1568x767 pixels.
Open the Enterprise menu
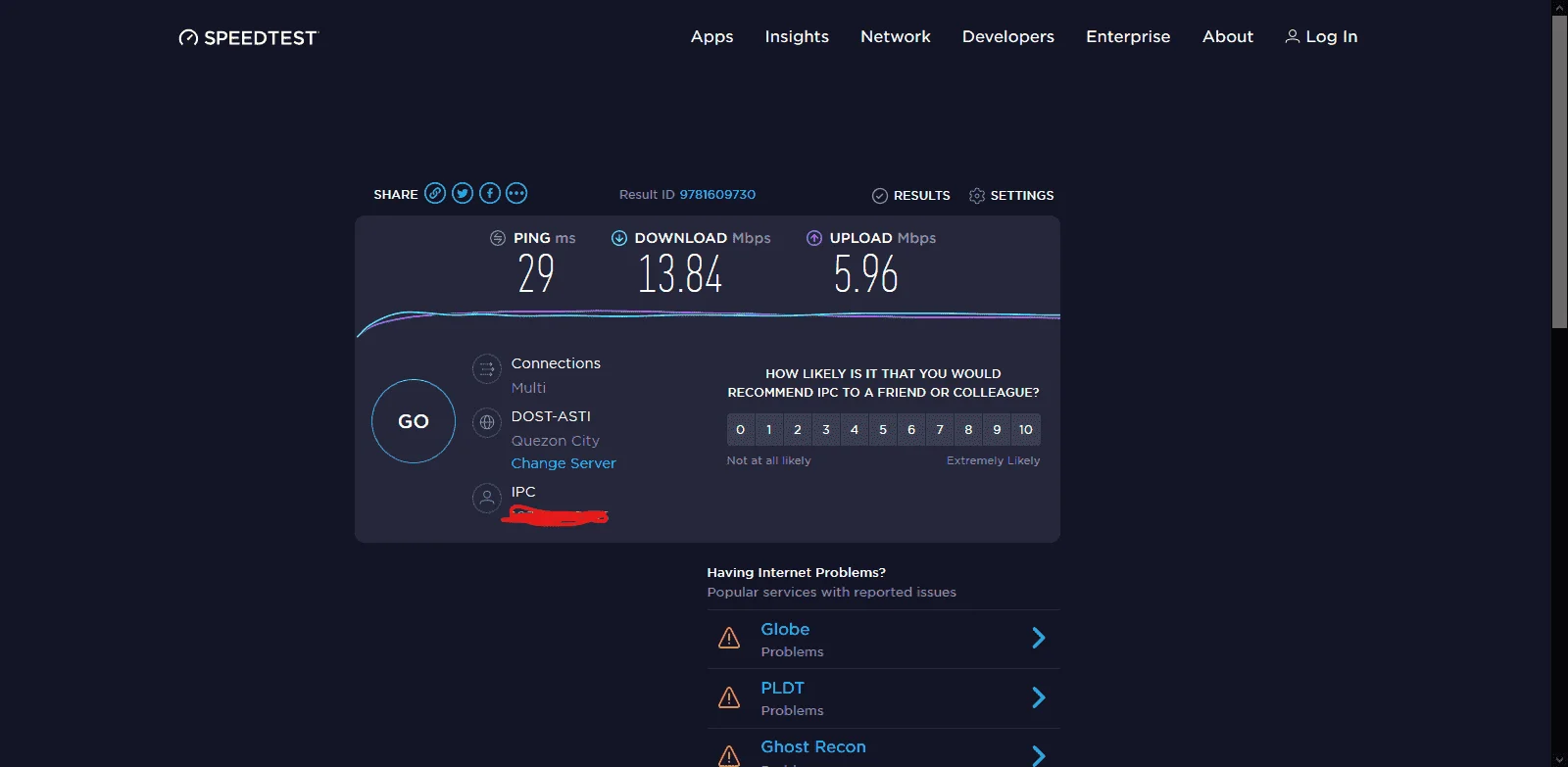coord(1128,37)
